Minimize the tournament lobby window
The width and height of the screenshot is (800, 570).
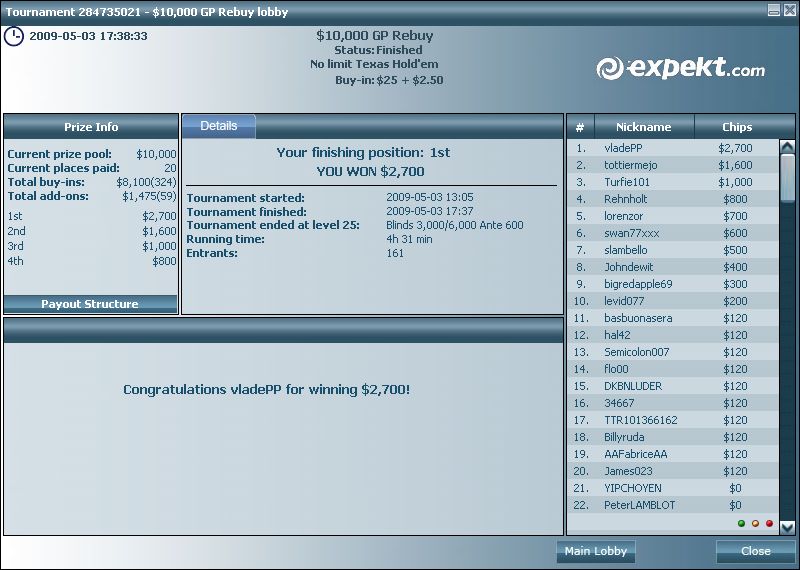(x=774, y=10)
